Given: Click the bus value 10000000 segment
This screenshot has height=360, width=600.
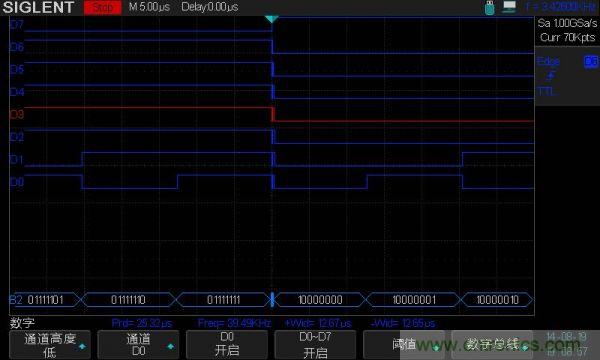Looking at the screenshot, I should [320, 300].
